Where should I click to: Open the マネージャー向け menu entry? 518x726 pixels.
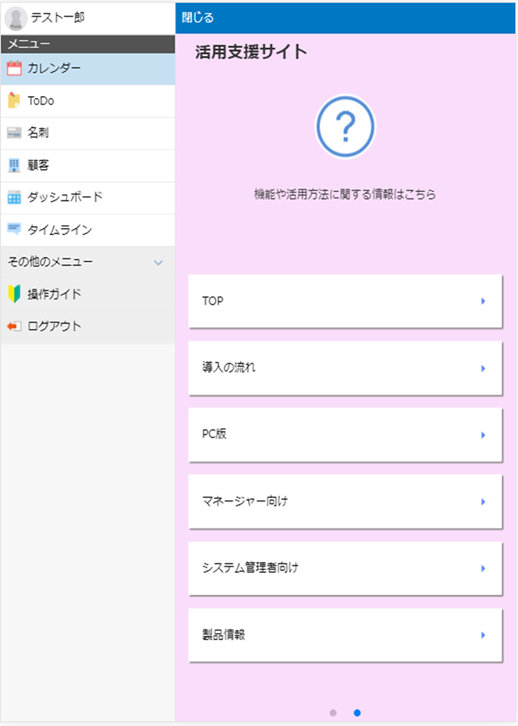point(345,501)
